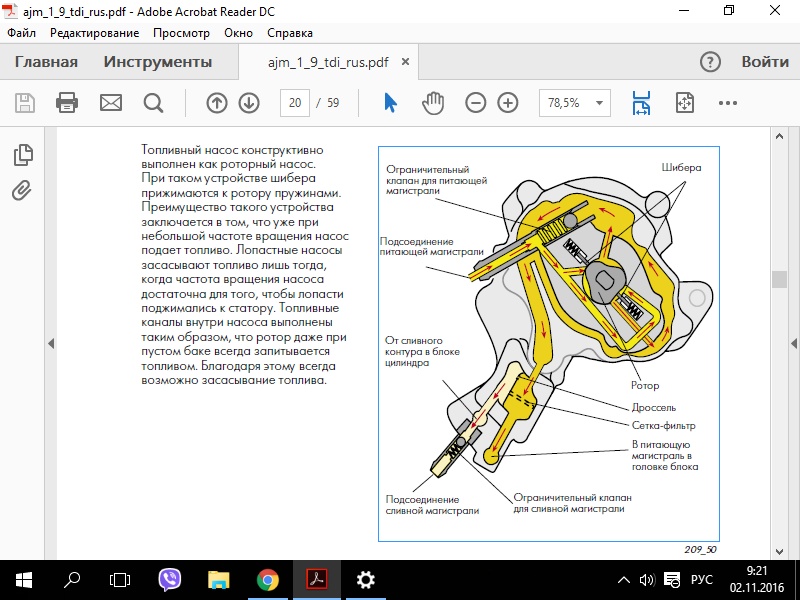Show attachments paperclip panel
Image resolution: width=800 pixels, height=600 pixels.
22,189
